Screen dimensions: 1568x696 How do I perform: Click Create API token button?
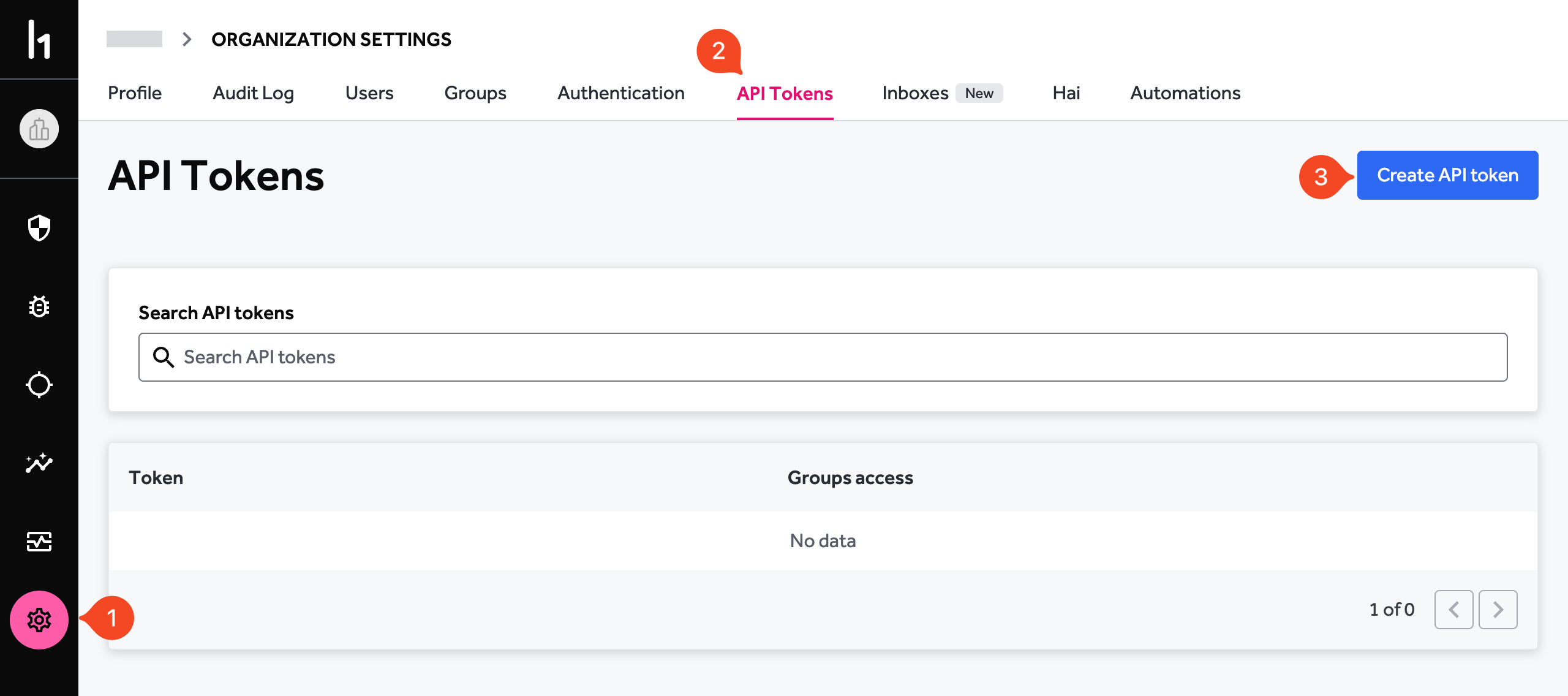[1447, 175]
